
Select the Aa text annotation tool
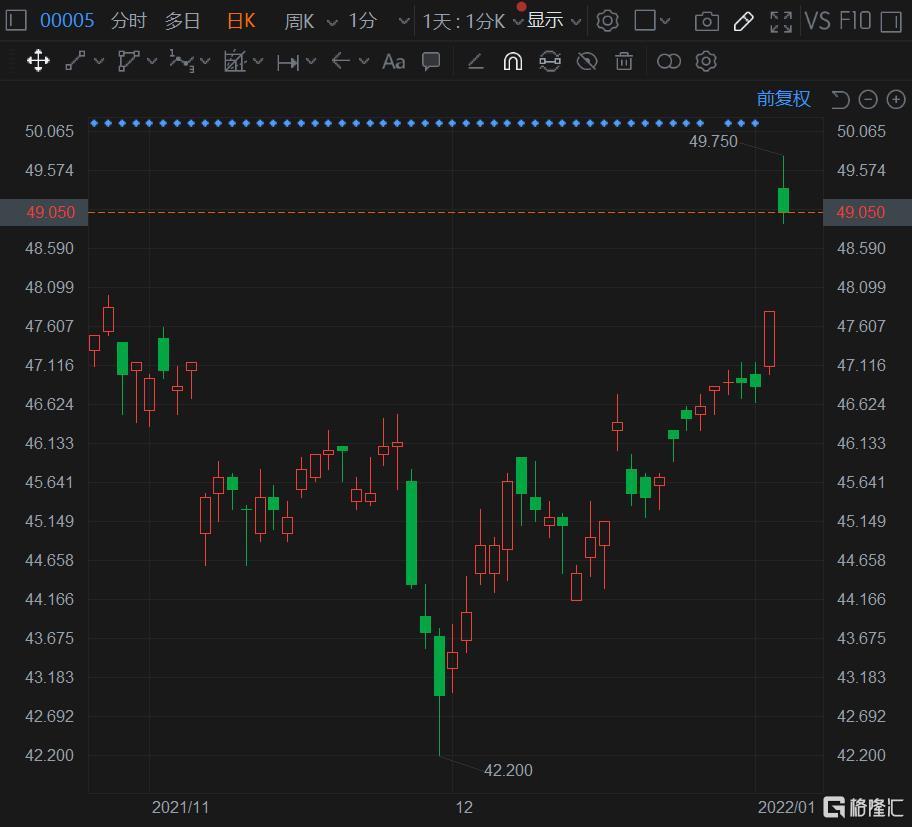tap(393, 62)
